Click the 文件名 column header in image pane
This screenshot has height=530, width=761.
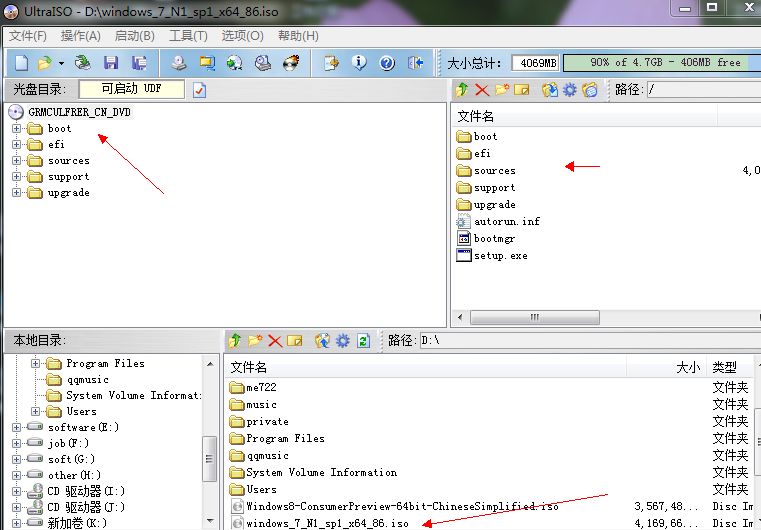(476, 116)
